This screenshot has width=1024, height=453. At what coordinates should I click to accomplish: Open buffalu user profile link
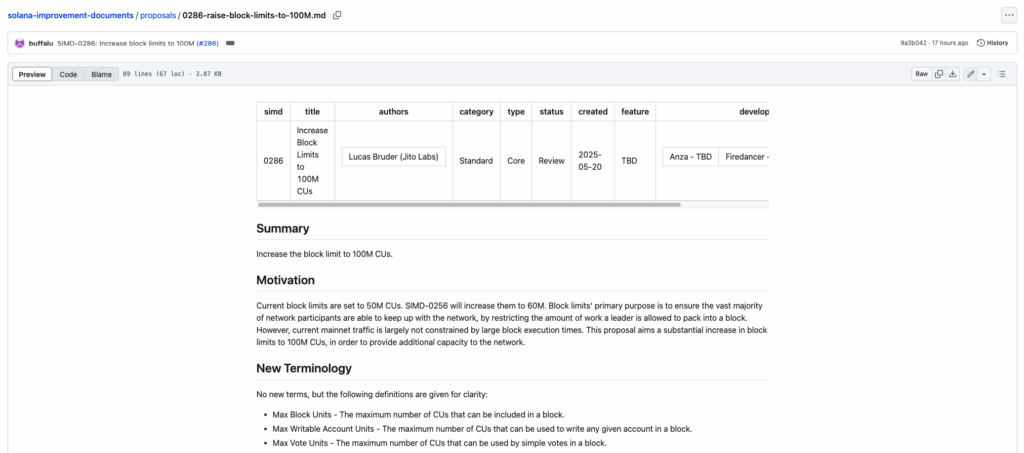pyautogui.click(x=41, y=43)
